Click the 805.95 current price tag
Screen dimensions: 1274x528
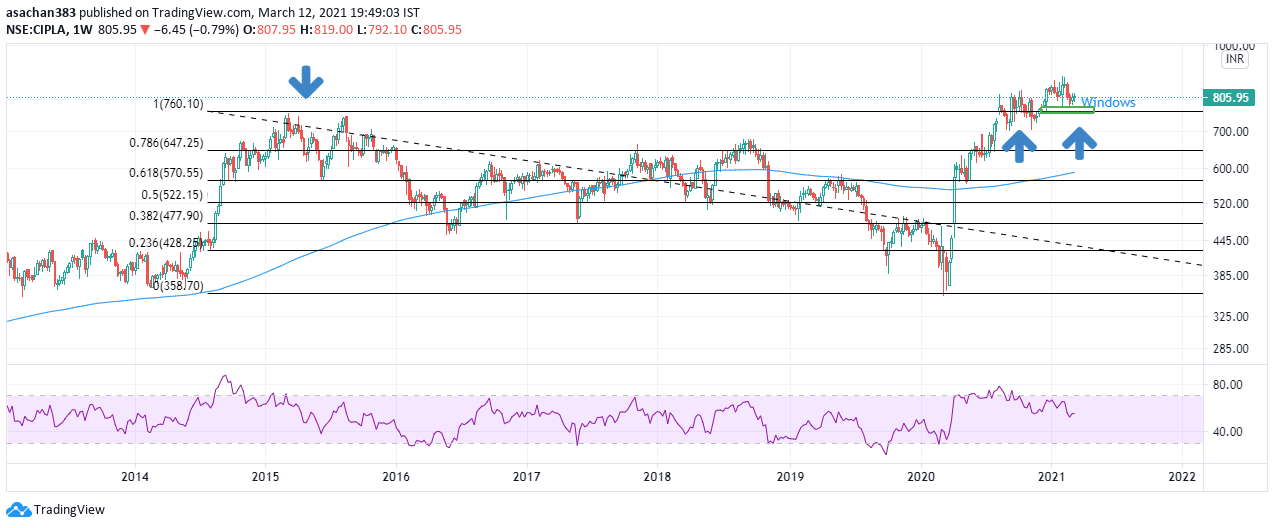point(1229,98)
